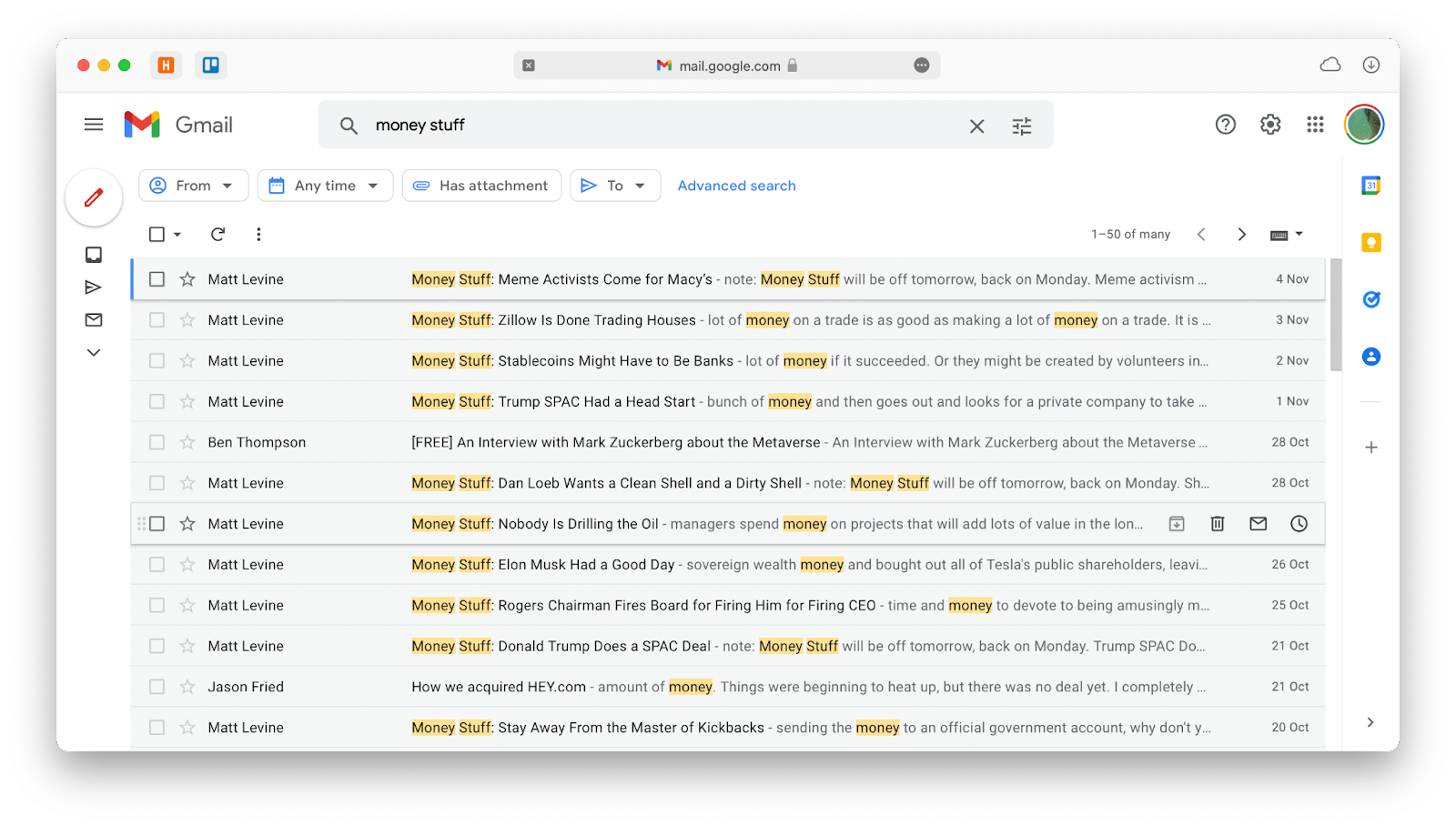Viewport: 1456px width, 826px height.
Task: Click the Gmail logo
Action: click(178, 125)
